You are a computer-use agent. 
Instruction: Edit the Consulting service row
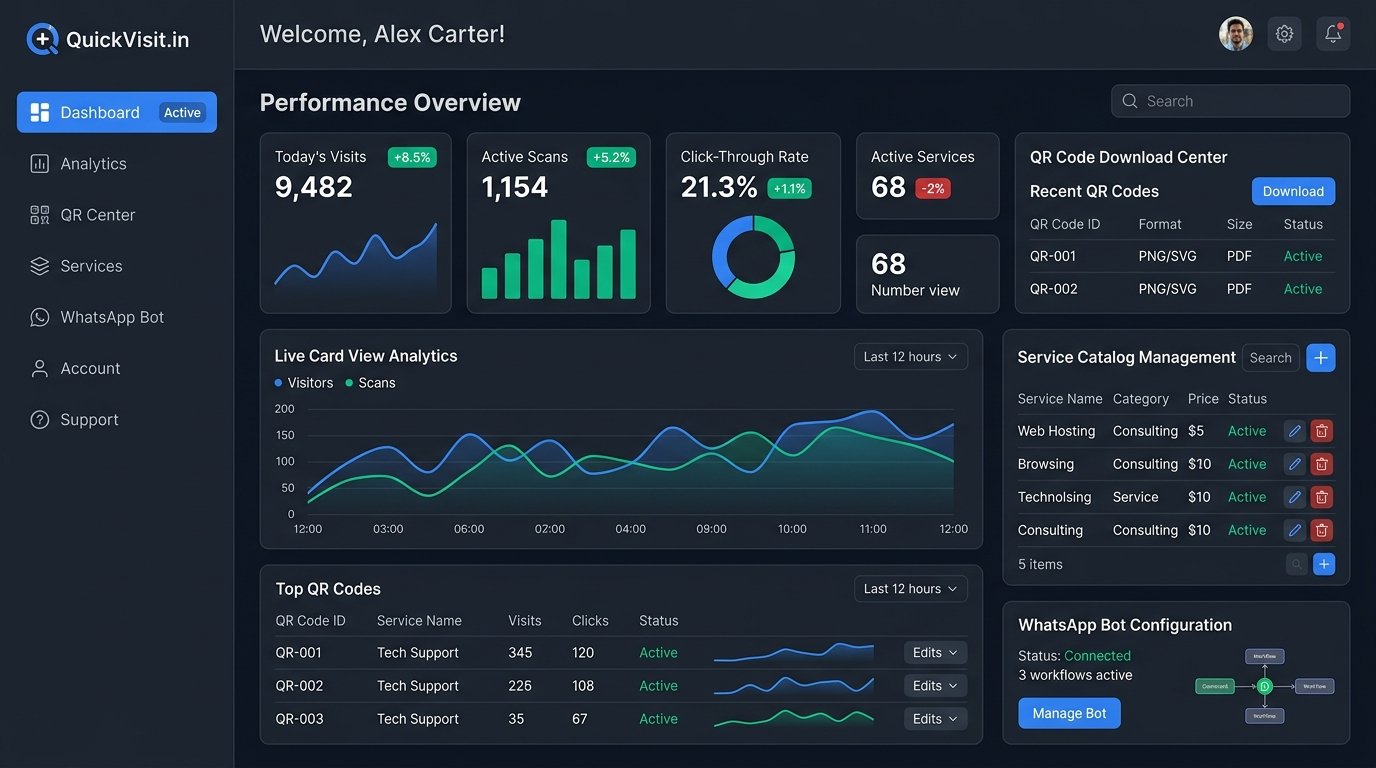tap(1295, 530)
